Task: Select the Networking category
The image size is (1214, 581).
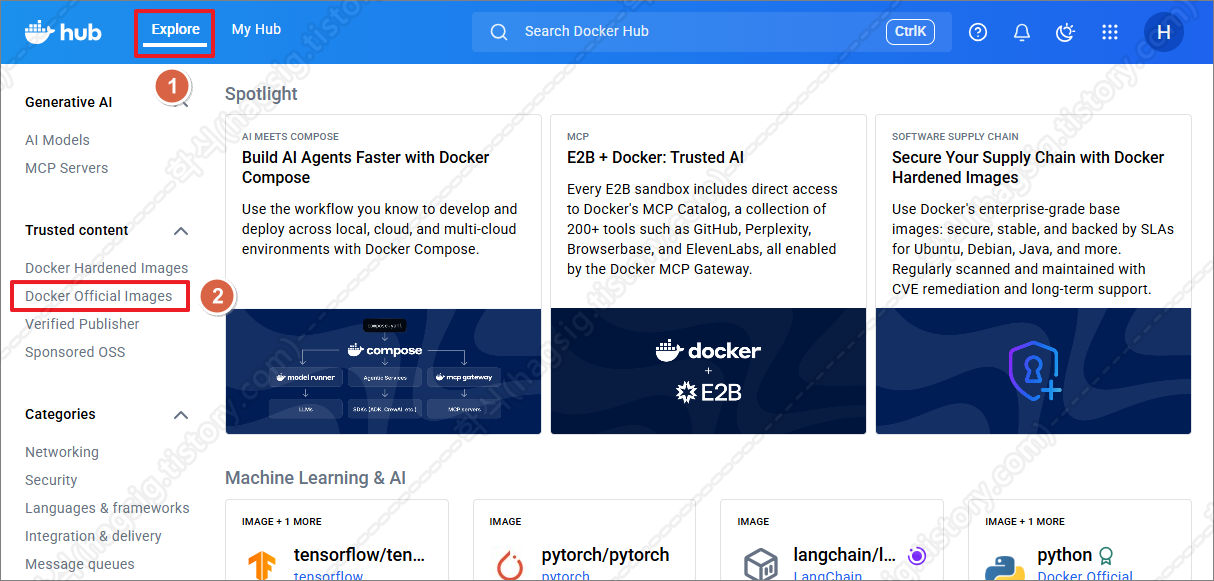Action: click(x=62, y=452)
